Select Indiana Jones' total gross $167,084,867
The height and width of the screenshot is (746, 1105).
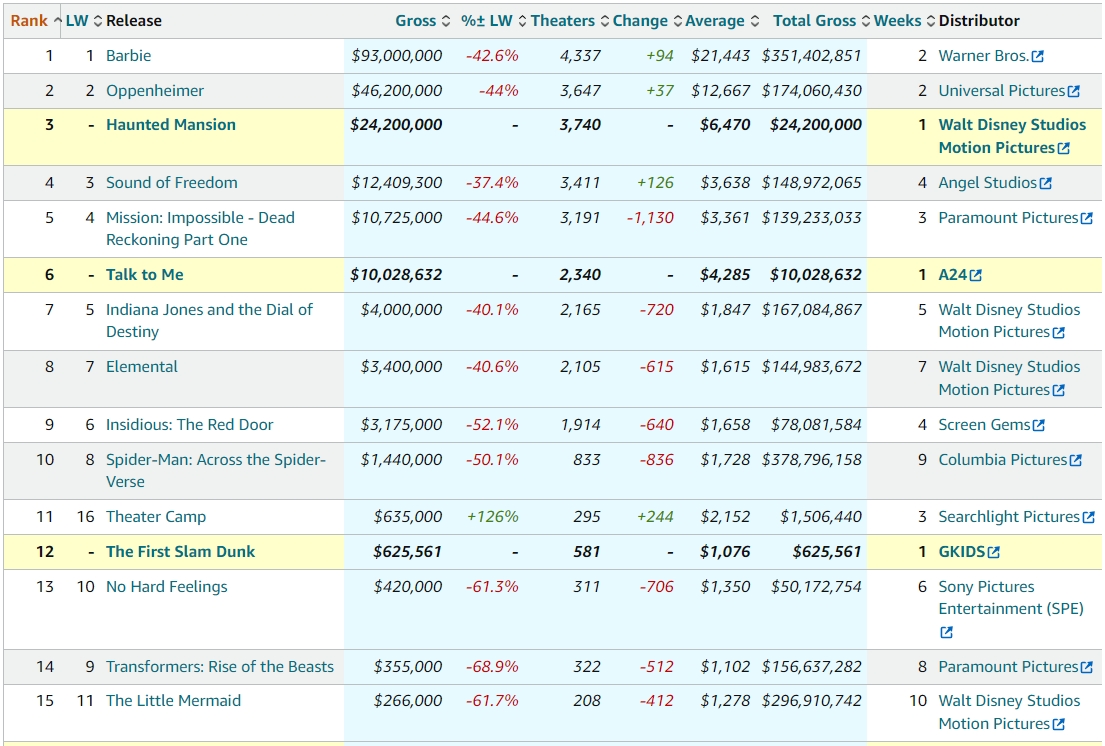click(x=811, y=309)
